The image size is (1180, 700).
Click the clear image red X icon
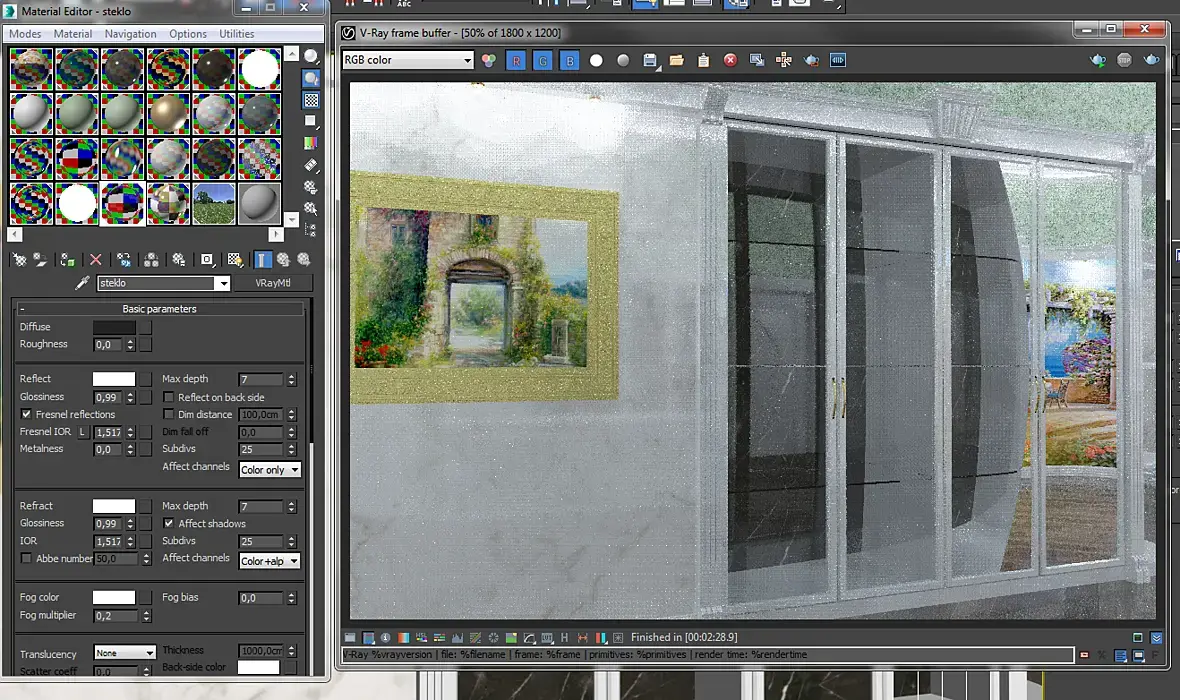[730, 61]
